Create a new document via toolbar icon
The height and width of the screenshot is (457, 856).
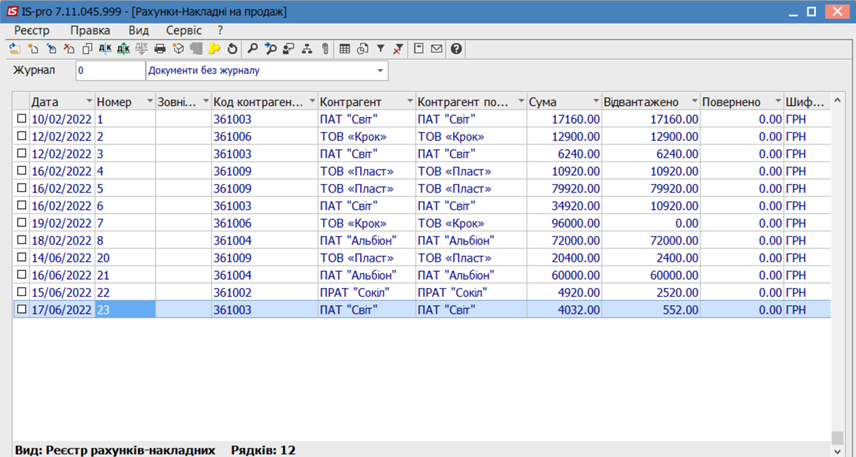pyautogui.click(x=33, y=49)
